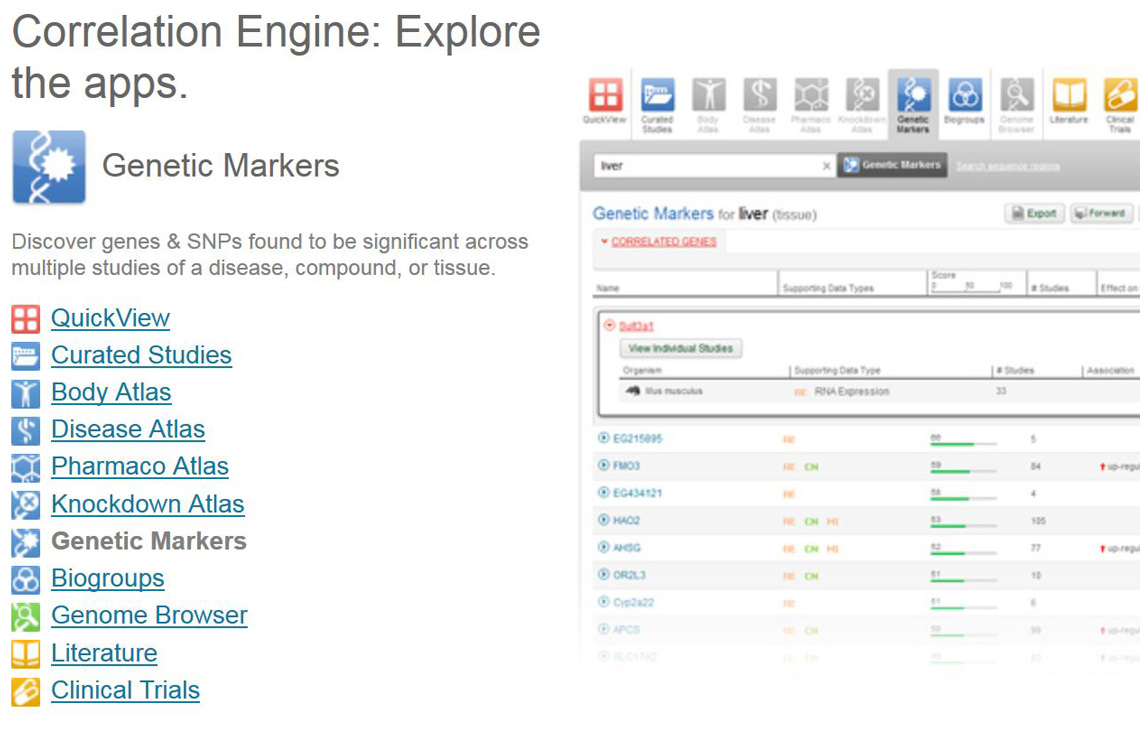Viewport: 1140px width, 736px height.
Task: Expand the HAO2 gene row
Action: (603, 520)
